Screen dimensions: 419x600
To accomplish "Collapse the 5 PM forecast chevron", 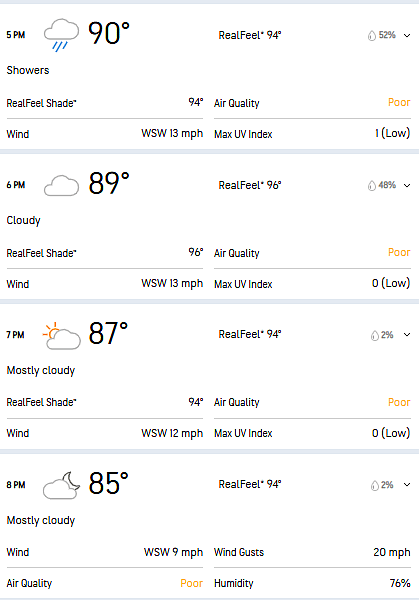I will 407,36.
